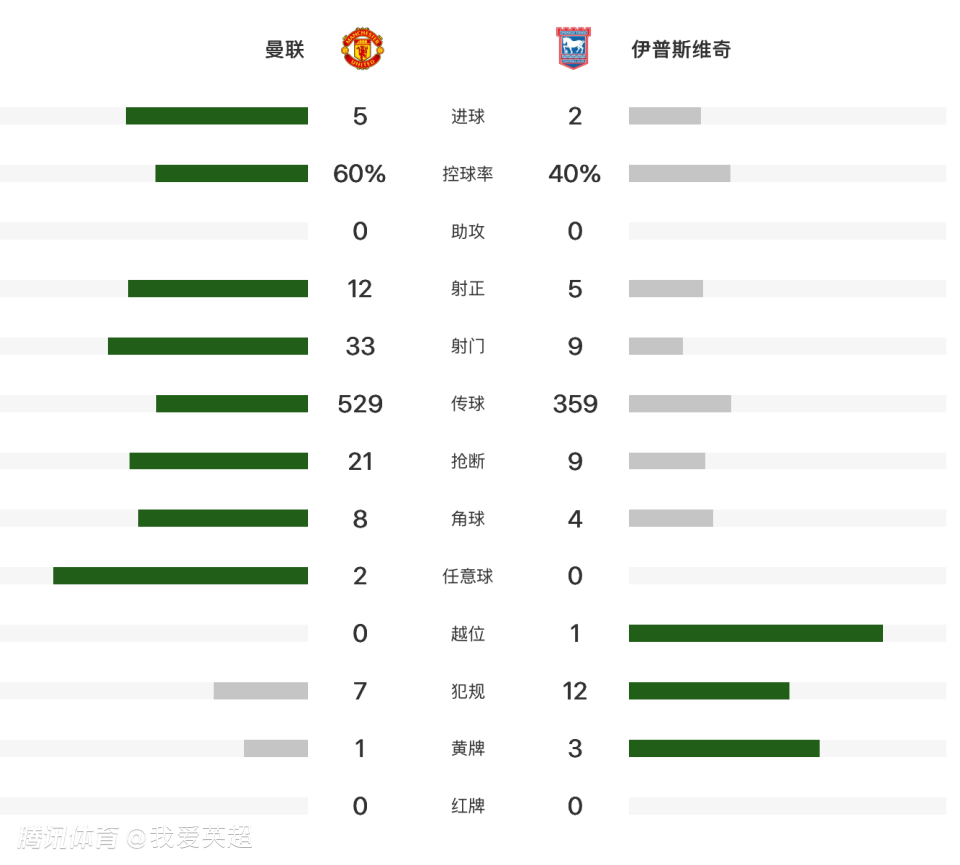This screenshot has width=960, height=865.
Task: Select the 伊普斯维奇 team name
Action: coord(681,50)
